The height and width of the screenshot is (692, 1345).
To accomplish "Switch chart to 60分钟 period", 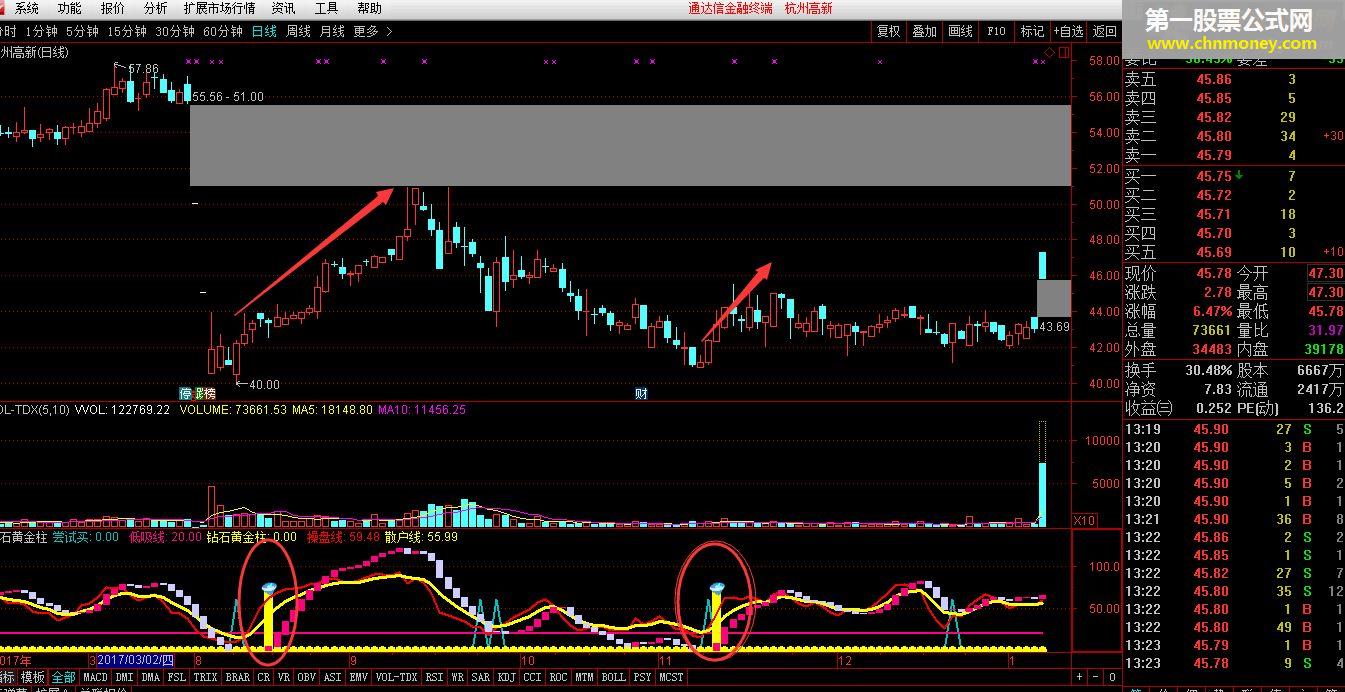I will (223, 31).
